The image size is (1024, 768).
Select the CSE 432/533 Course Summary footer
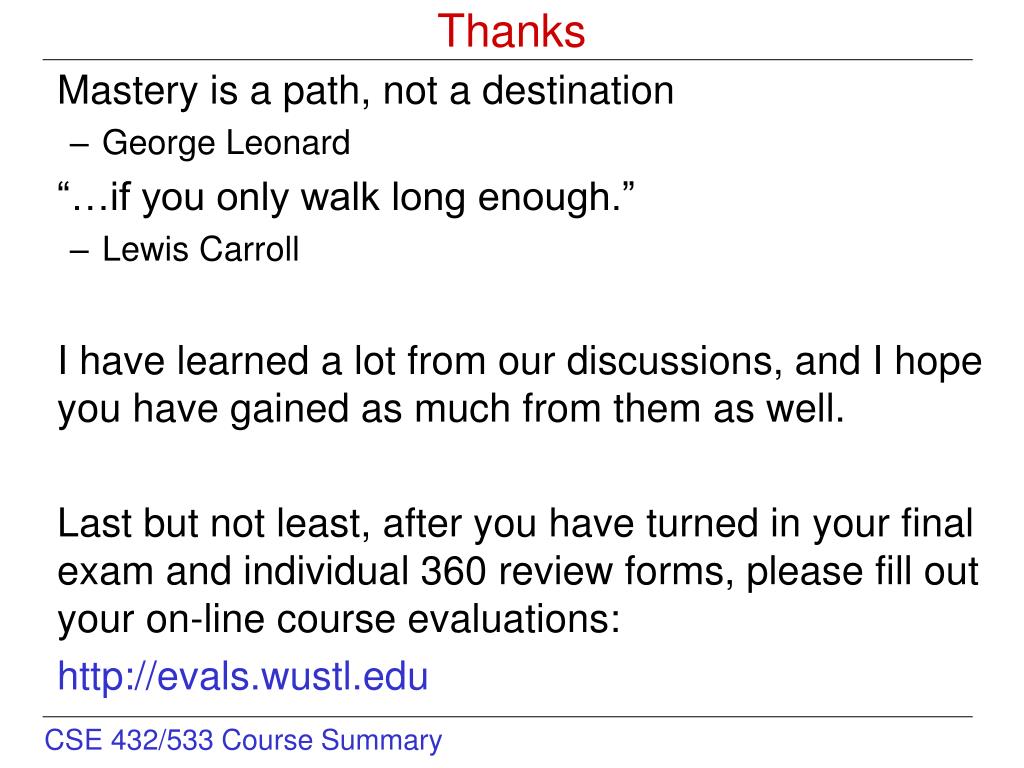[x=243, y=741]
